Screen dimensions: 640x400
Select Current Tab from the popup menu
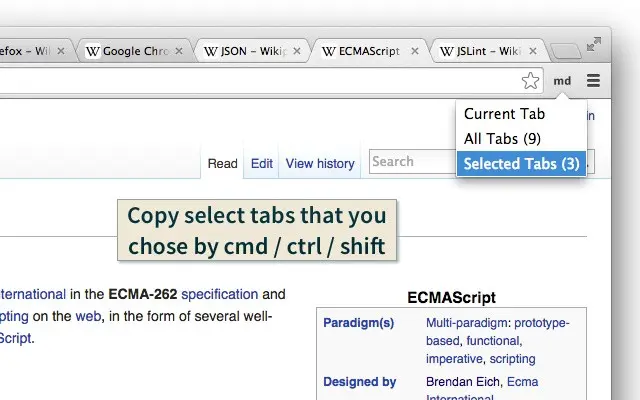[x=504, y=114]
